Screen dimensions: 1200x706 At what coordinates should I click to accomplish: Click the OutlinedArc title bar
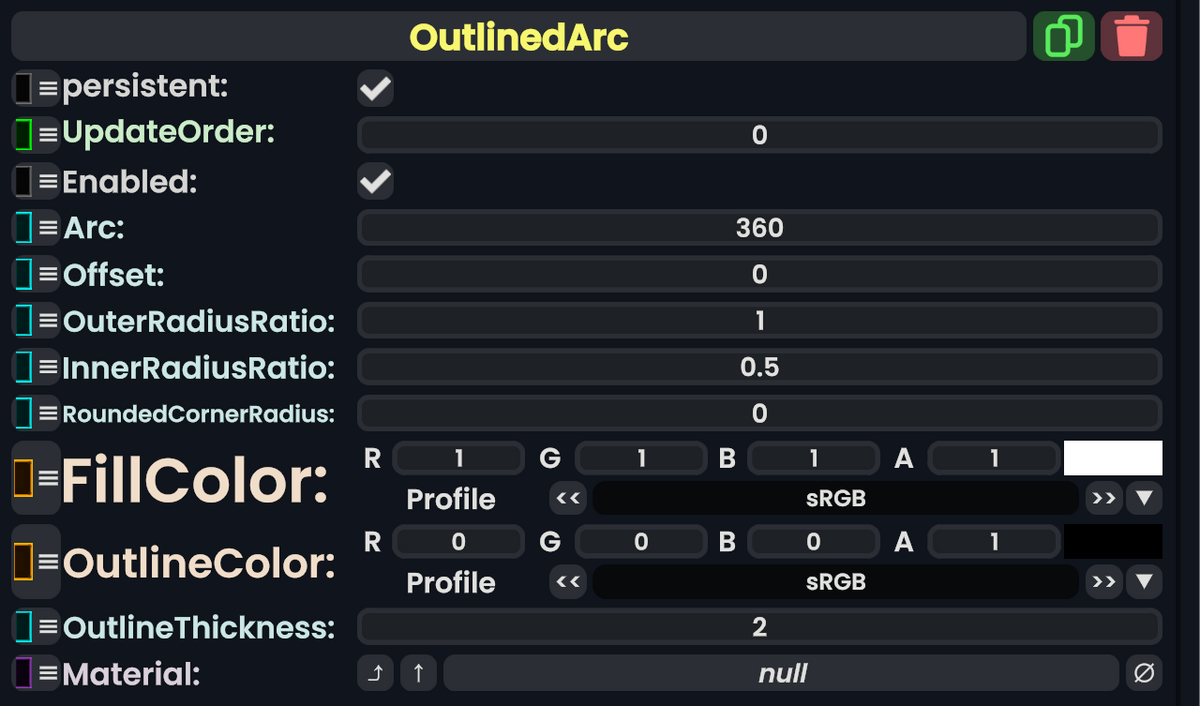click(519, 35)
